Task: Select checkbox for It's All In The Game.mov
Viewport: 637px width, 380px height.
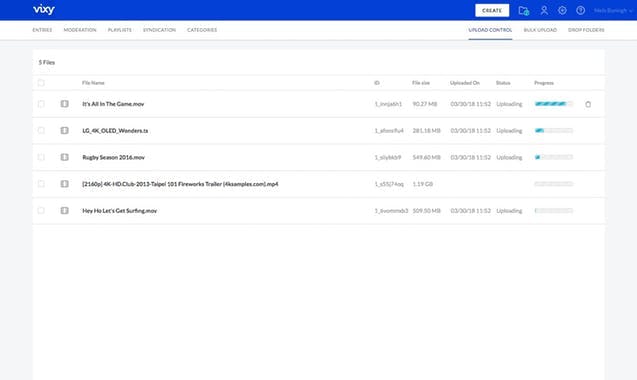Action: [41, 104]
